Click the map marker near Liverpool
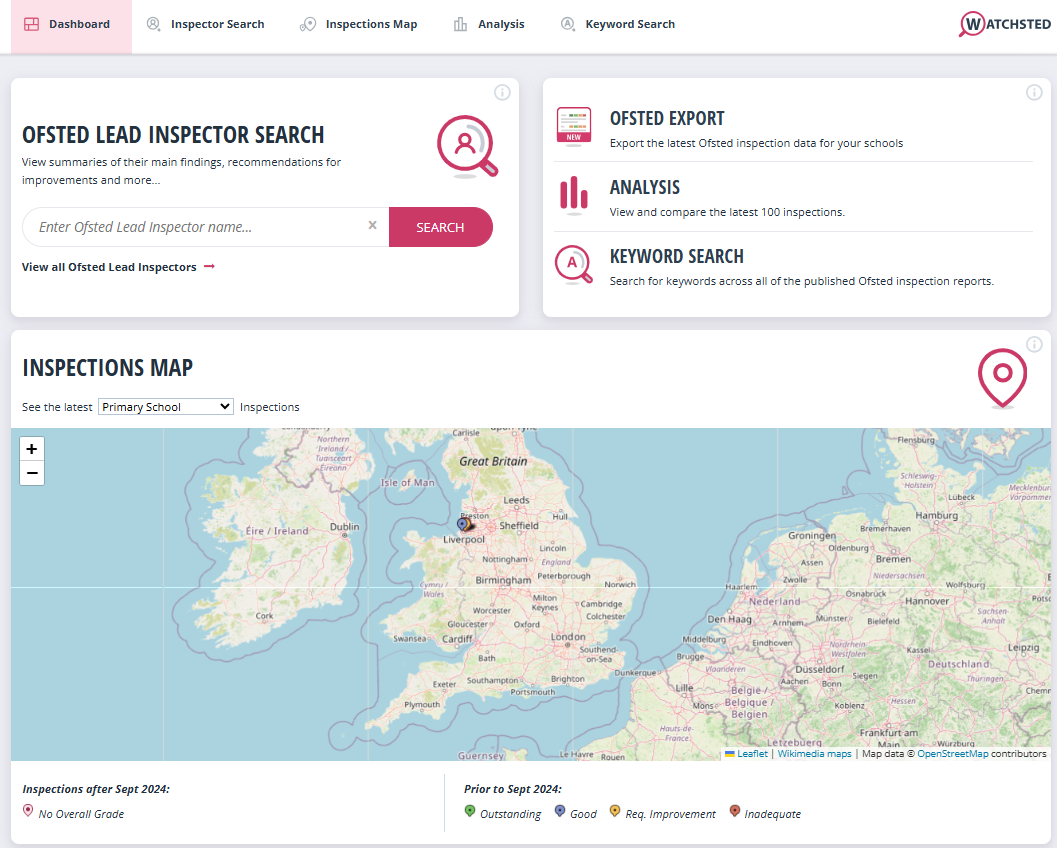1057x848 pixels. coord(464,524)
